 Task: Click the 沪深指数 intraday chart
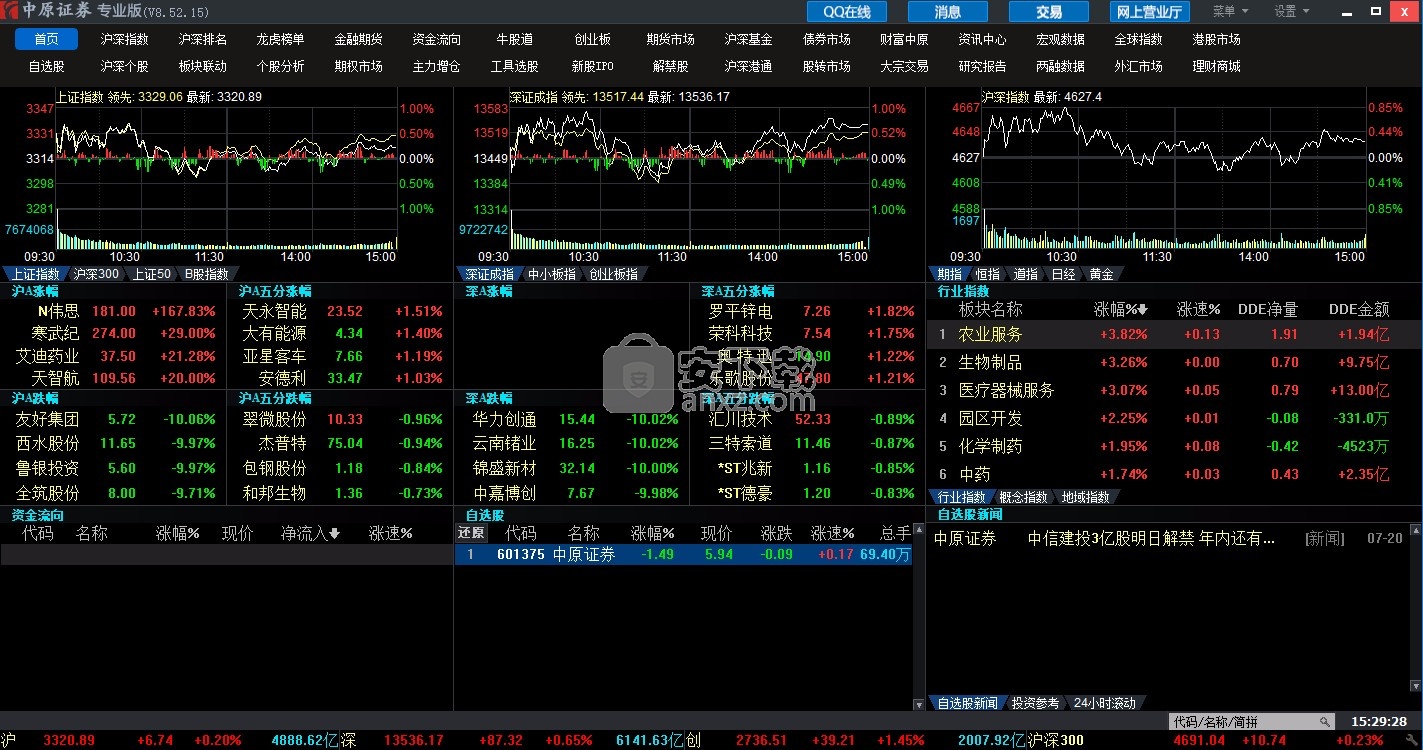(1174, 177)
